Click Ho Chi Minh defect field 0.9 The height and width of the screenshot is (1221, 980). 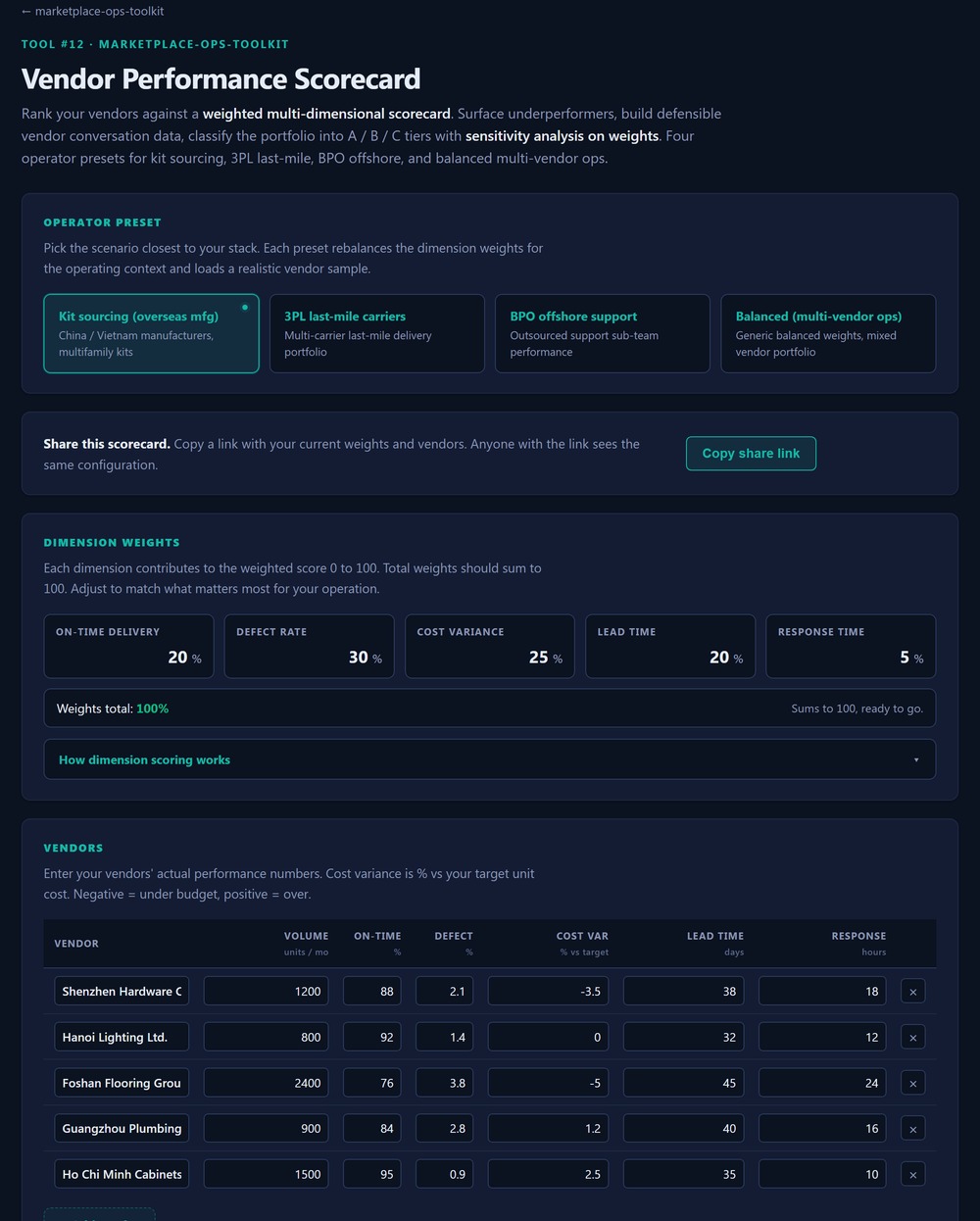(x=444, y=1174)
